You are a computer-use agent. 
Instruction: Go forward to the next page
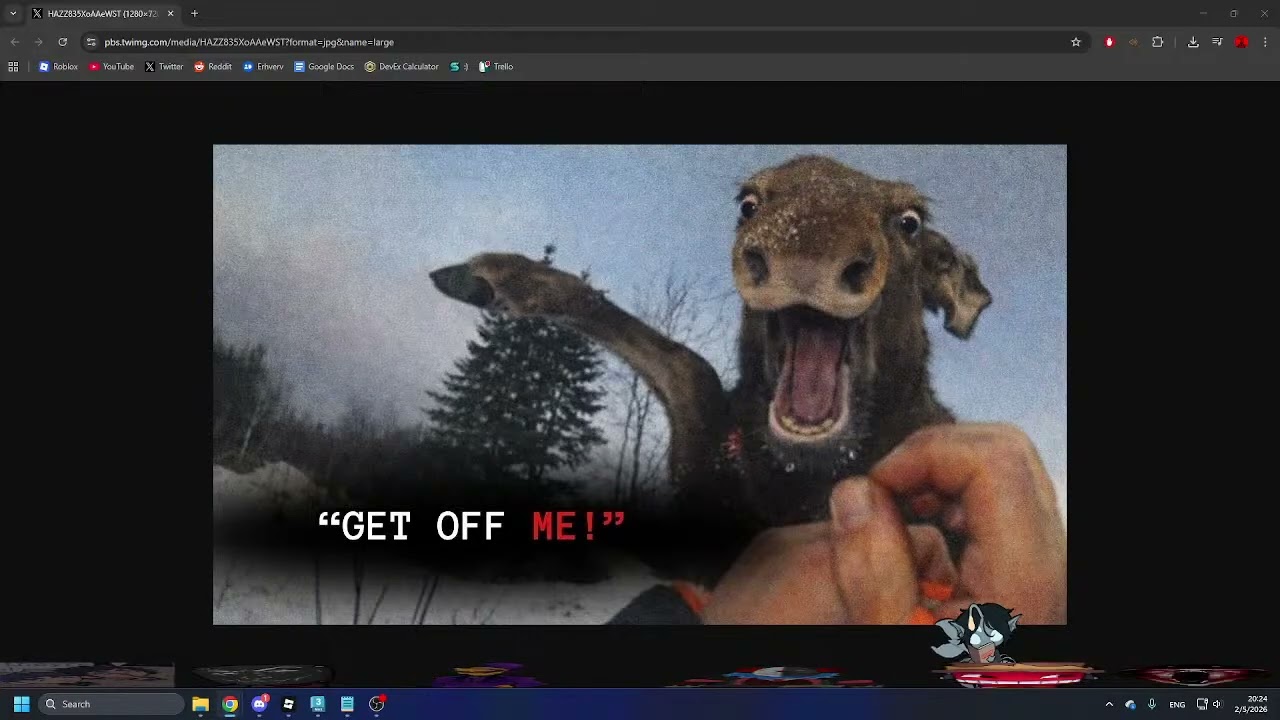point(38,42)
